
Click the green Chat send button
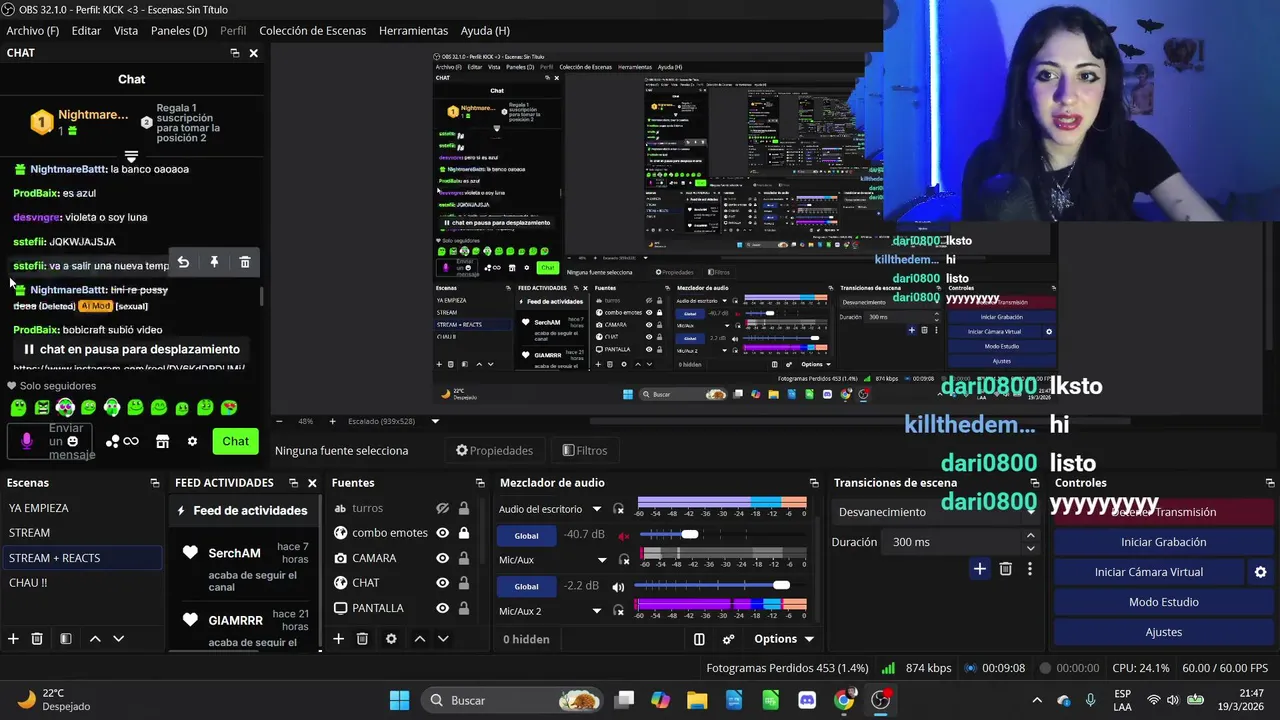(x=235, y=441)
